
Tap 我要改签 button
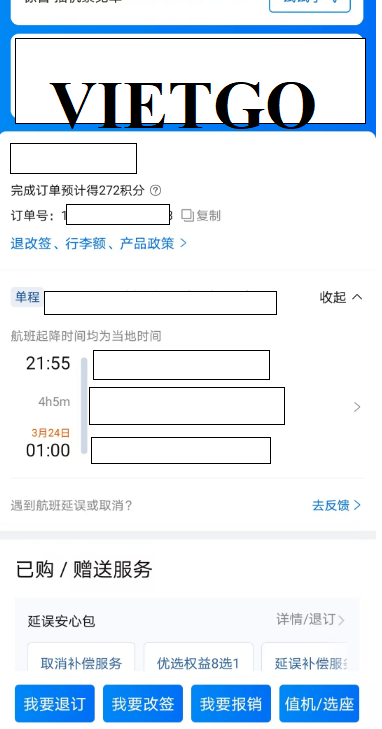coord(143,703)
